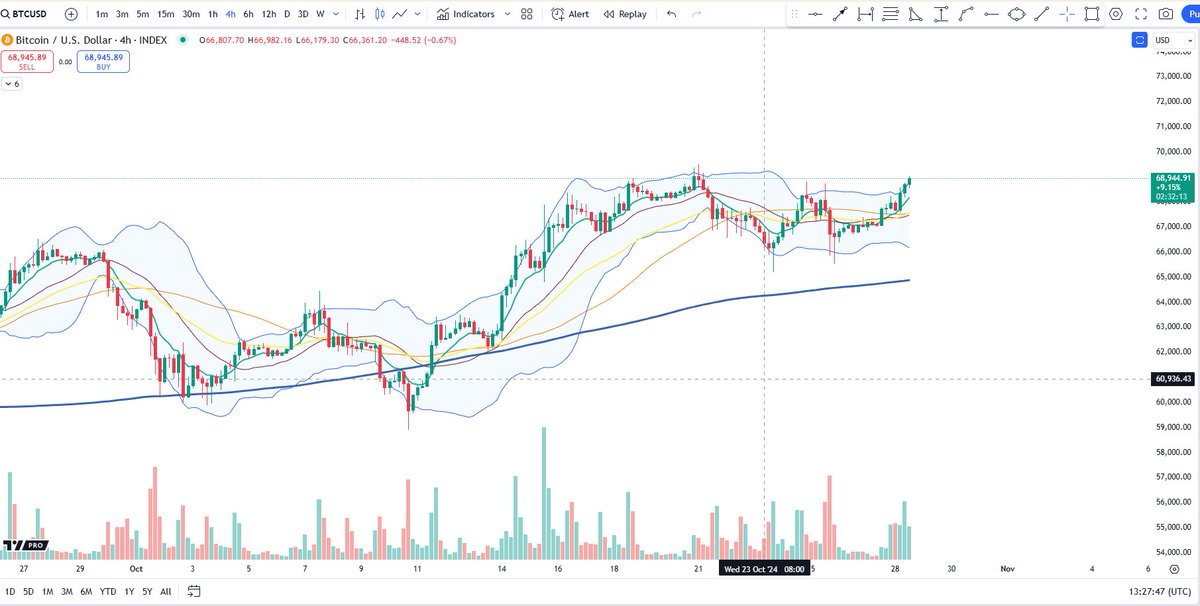Select the active 4h timeframe

pyautogui.click(x=231, y=15)
